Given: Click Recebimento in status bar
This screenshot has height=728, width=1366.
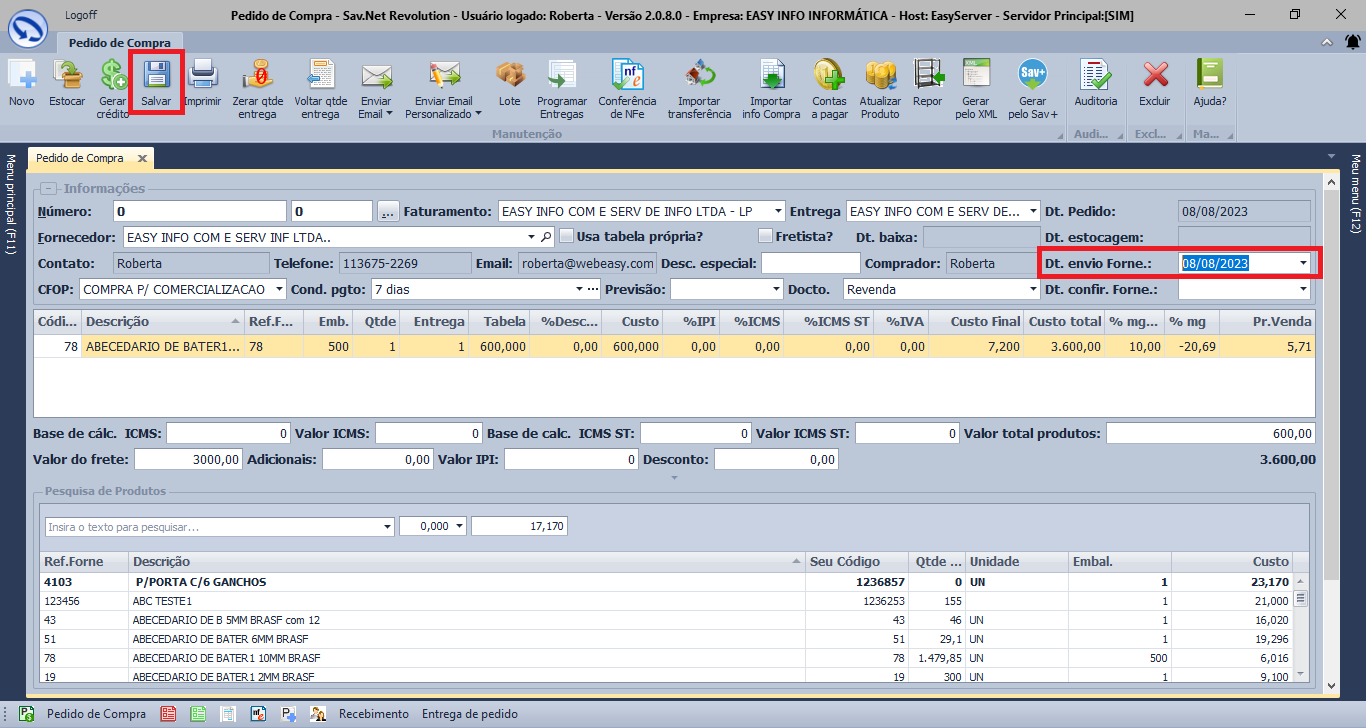Looking at the screenshot, I should tap(374, 714).
